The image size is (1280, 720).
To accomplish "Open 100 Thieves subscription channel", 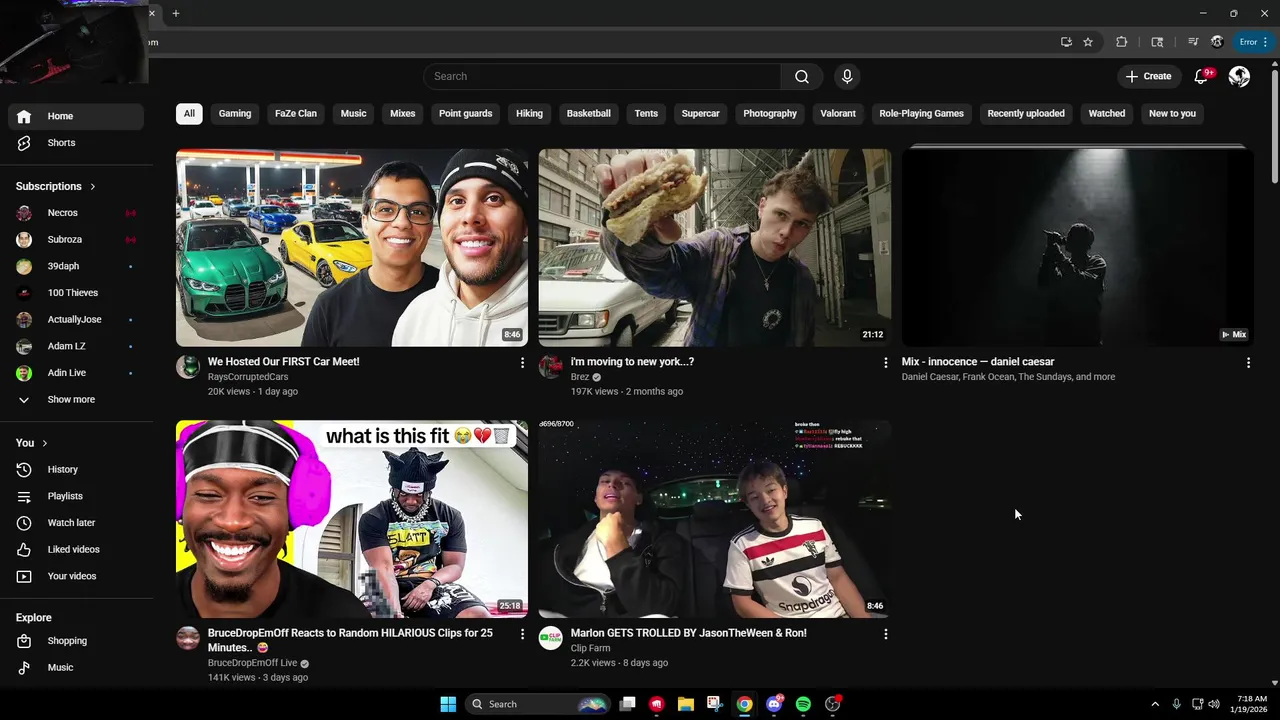I will pyautogui.click(x=76, y=293).
